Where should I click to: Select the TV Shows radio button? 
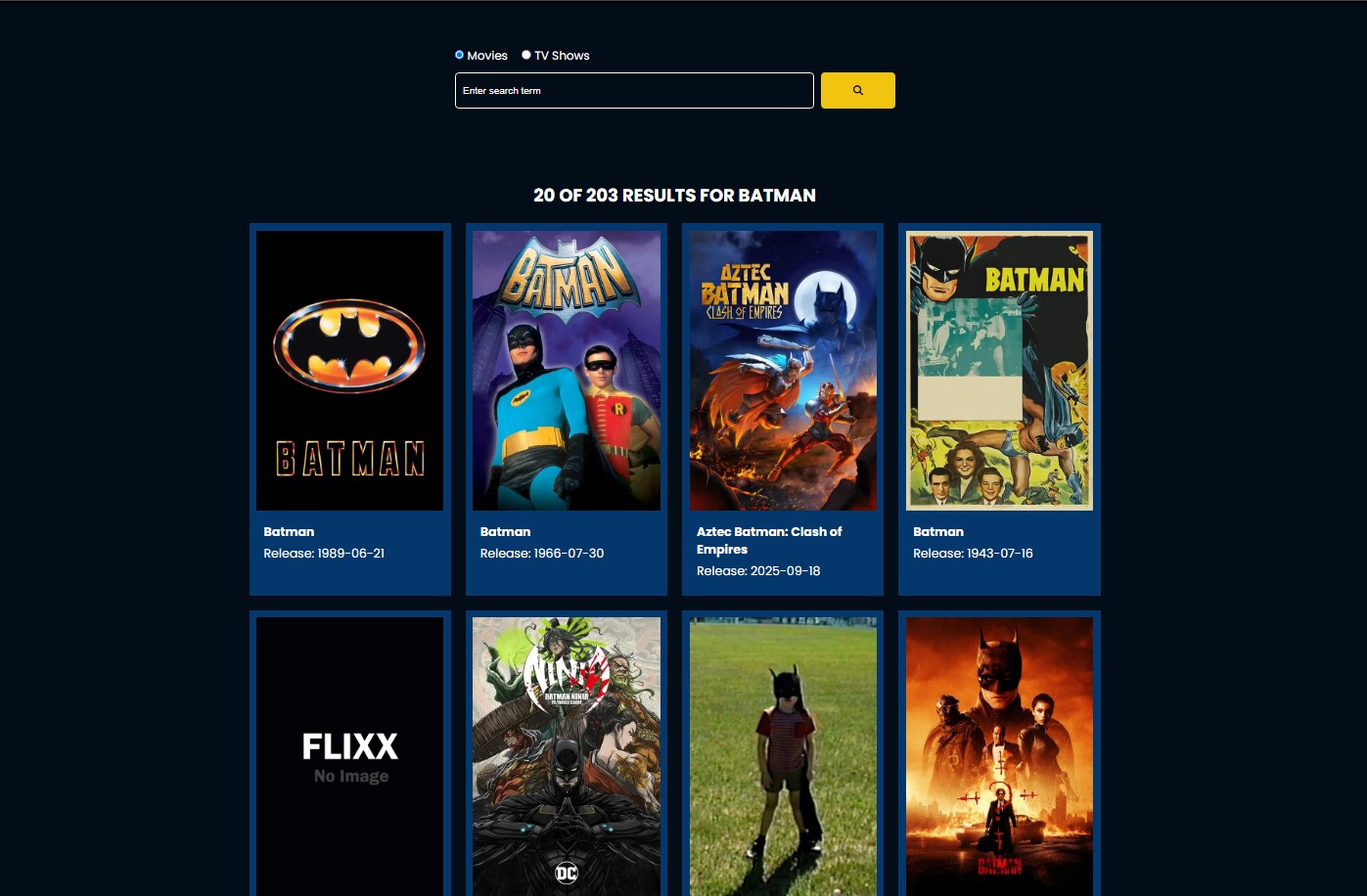[526, 55]
